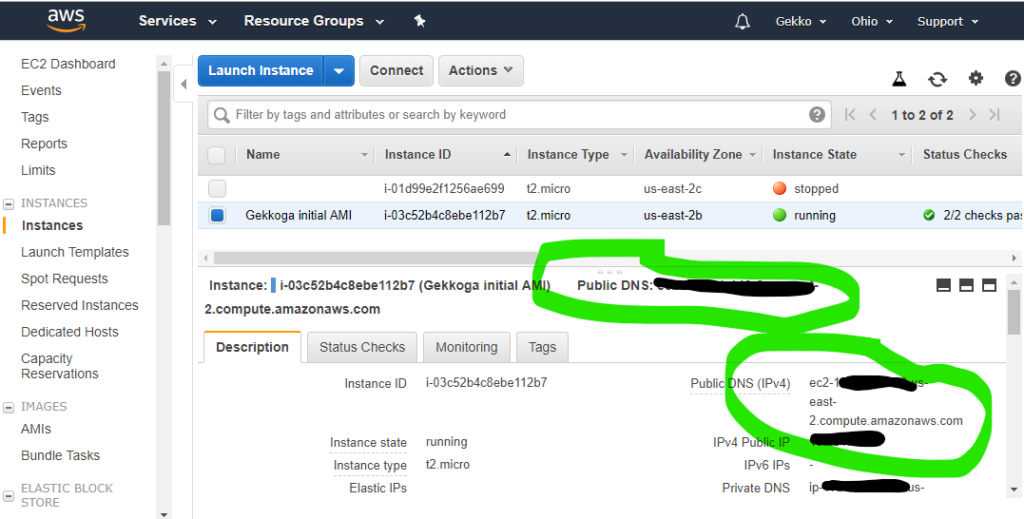Open the notifications bell icon
The image size is (1024, 519).
pos(742,22)
